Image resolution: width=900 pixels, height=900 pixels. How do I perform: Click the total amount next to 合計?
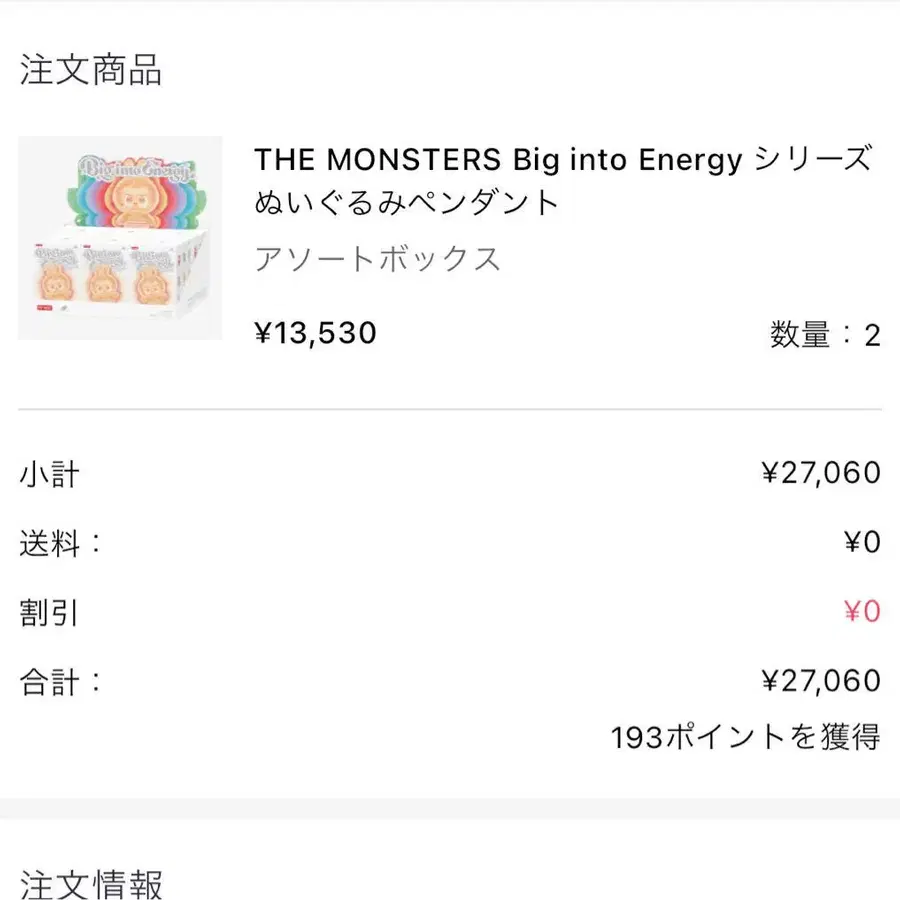click(821, 682)
